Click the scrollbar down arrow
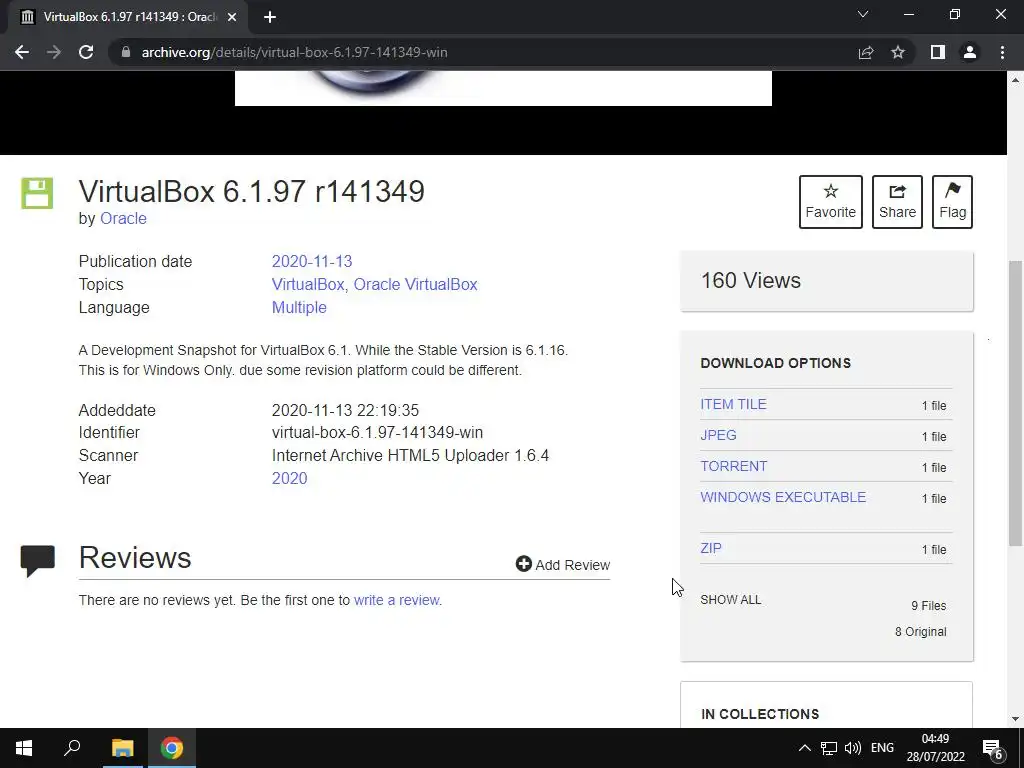The height and width of the screenshot is (768, 1024). pyautogui.click(x=1015, y=719)
